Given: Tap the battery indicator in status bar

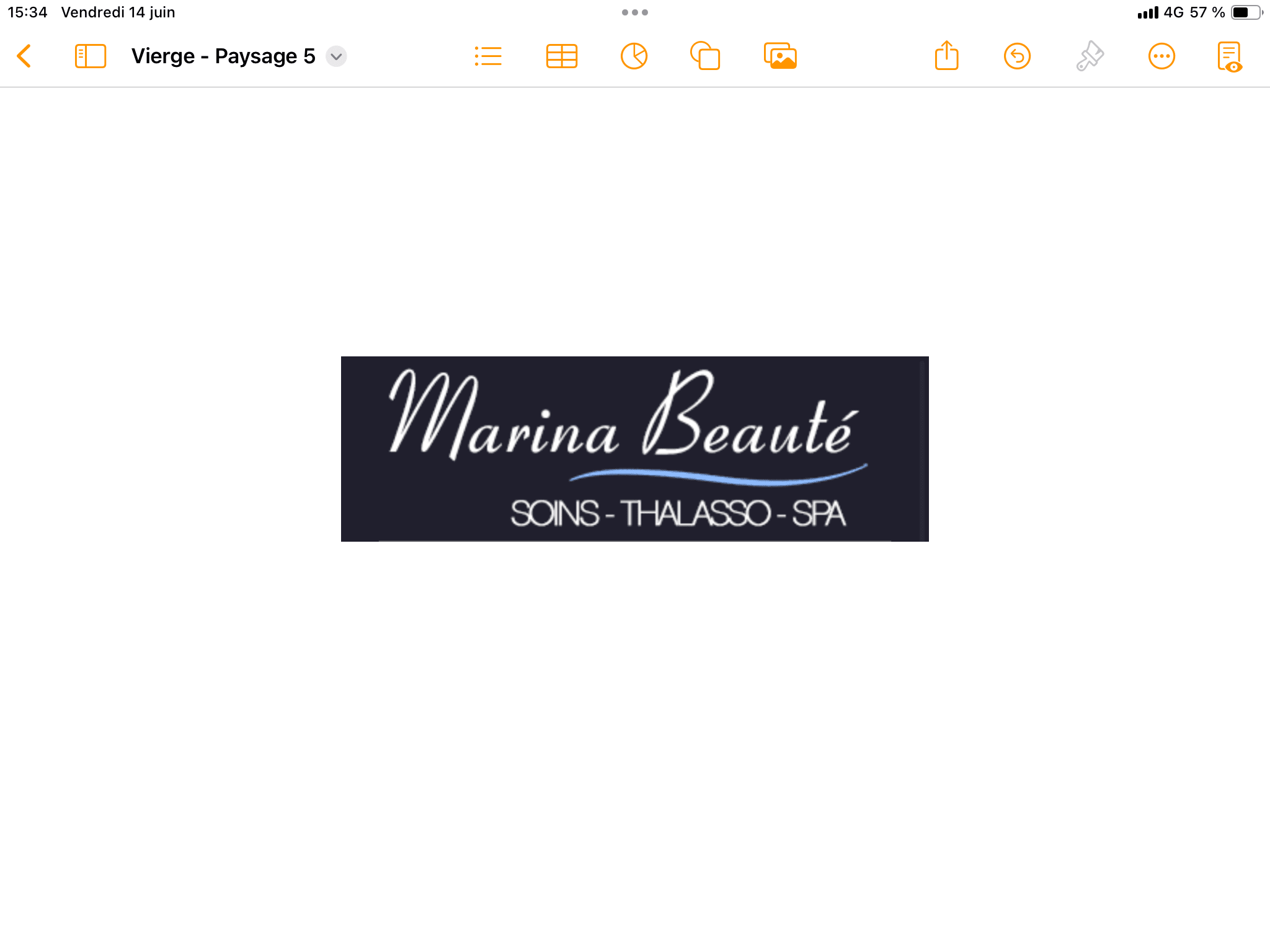Looking at the screenshot, I should click(x=1246, y=12).
